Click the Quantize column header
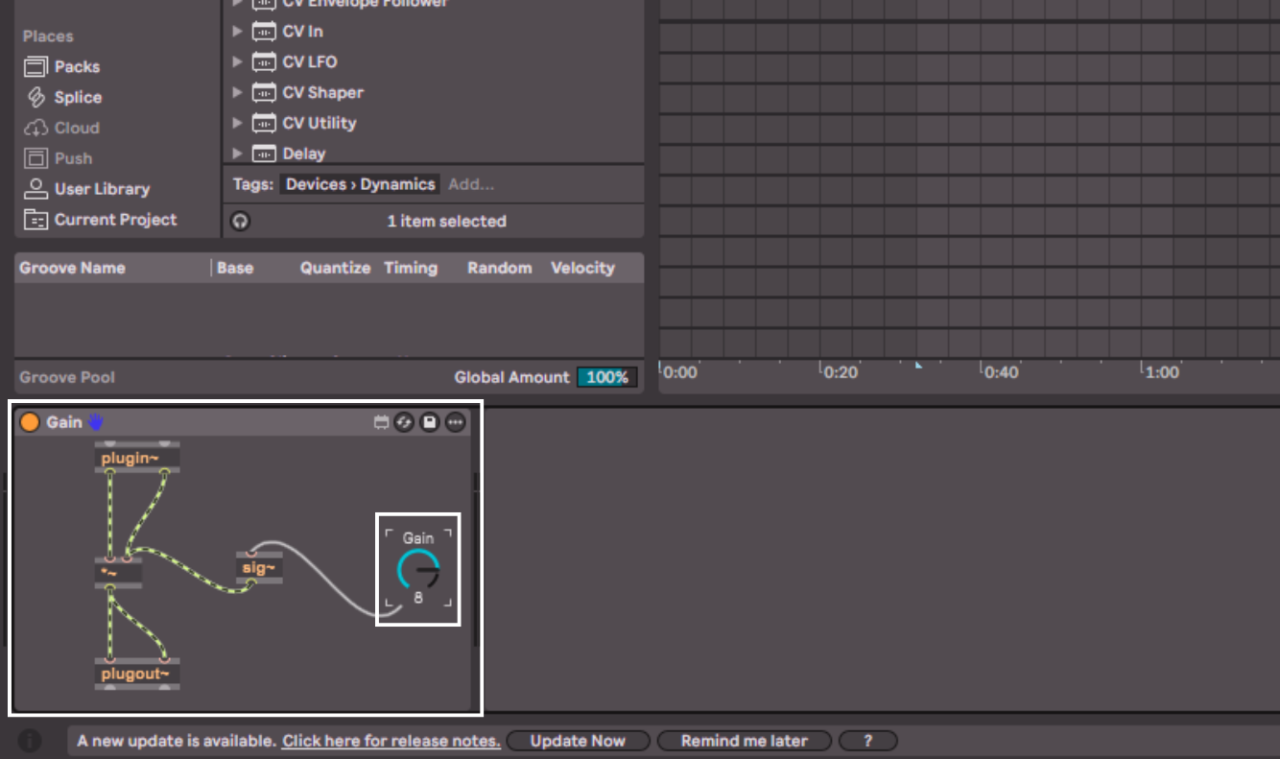1280x759 pixels. pos(335,268)
